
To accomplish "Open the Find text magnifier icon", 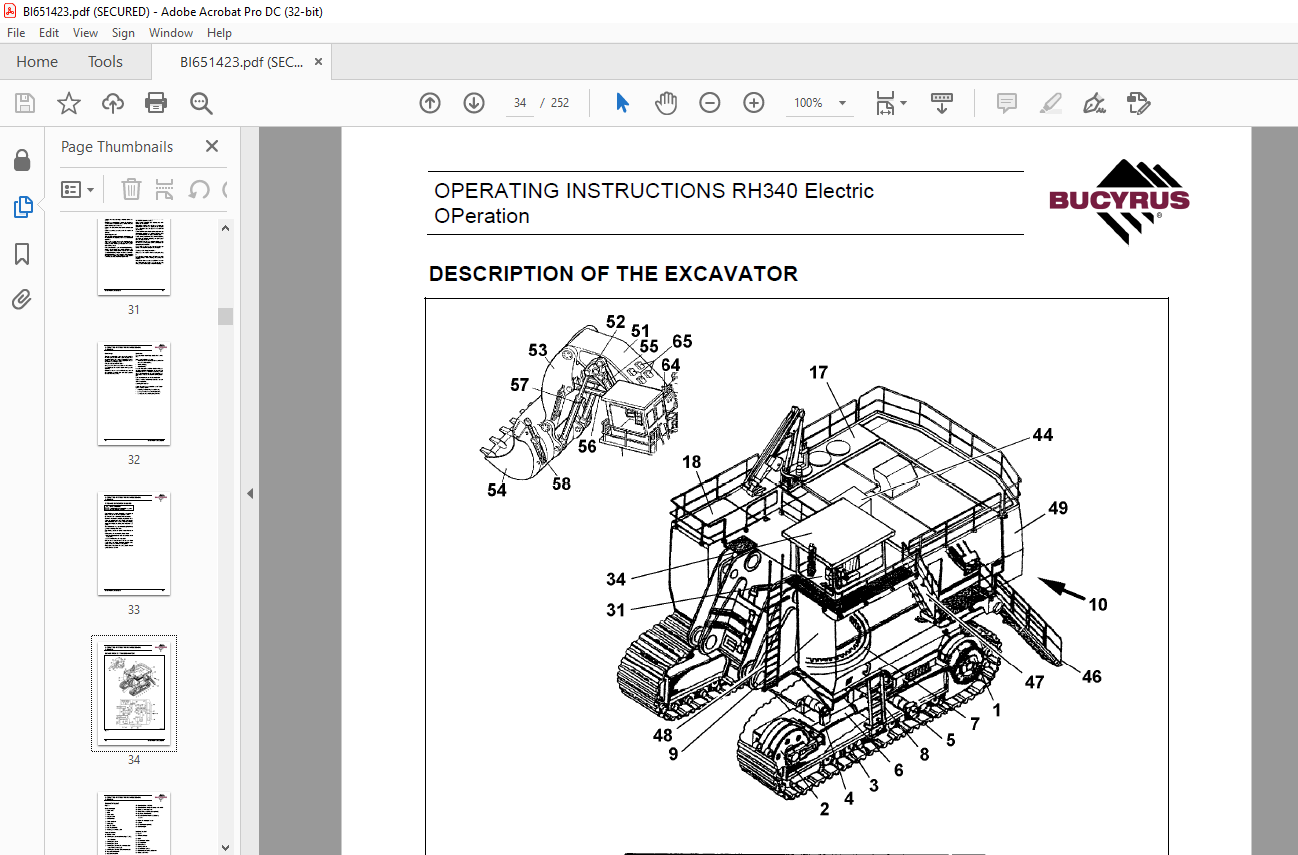I will [201, 103].
